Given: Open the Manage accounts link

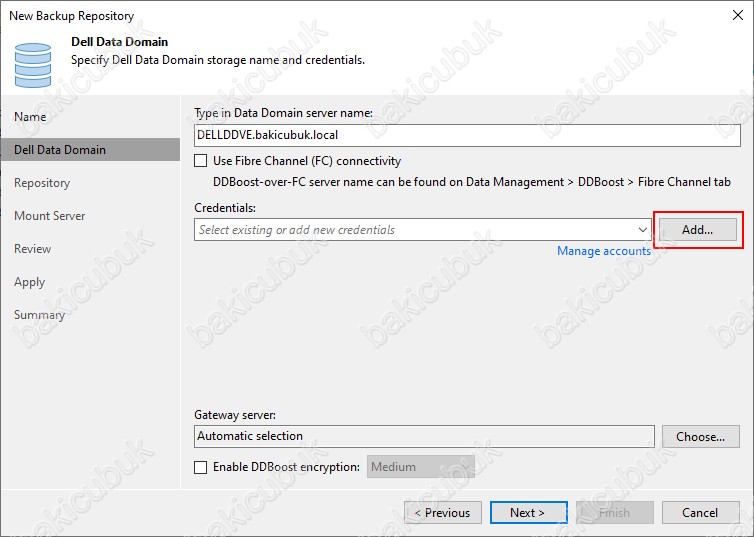Looking at the screenshot, I should tap(604, 251).
